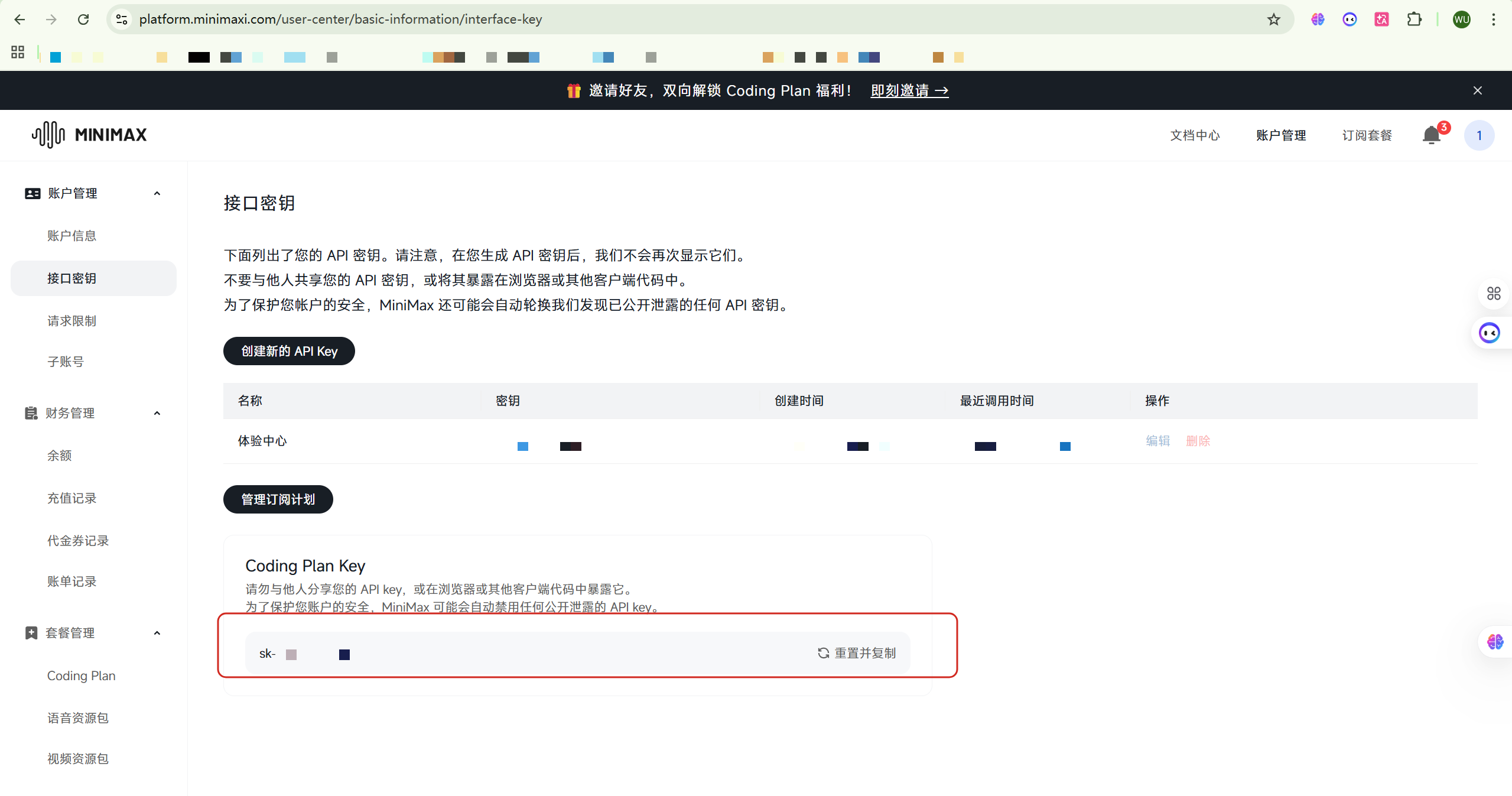Open the WU Chrome profile avatar
The image size is (1512, 796).
point(1461,20)
